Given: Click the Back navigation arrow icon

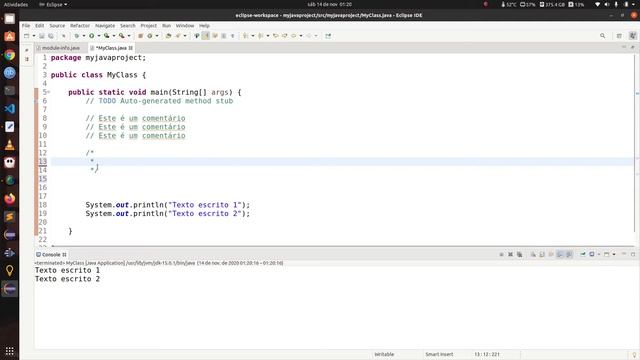Looking at the screenshot, I should (x=293, y=36).
